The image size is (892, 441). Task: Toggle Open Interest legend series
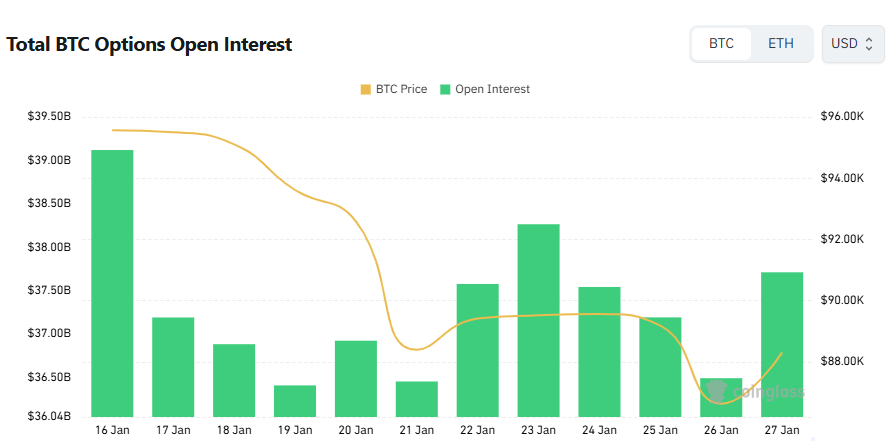492,89
